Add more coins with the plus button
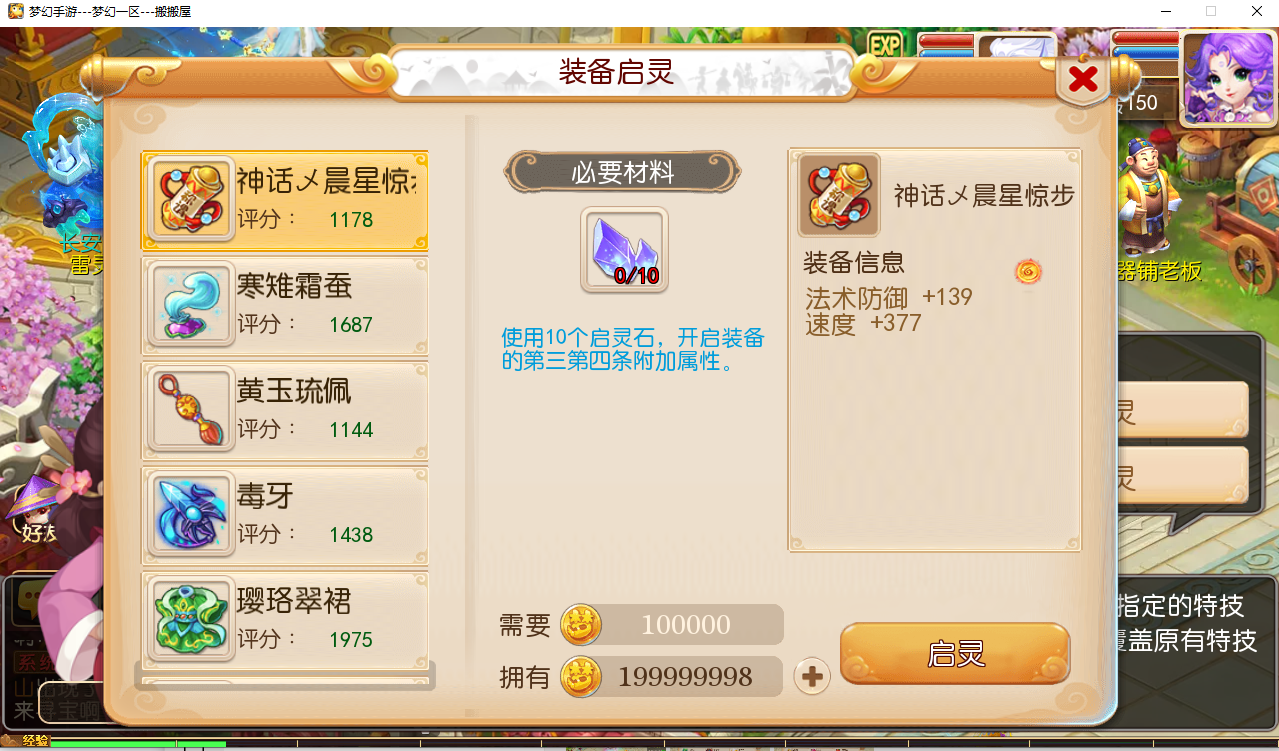The image size is (1279, 751). click(x=812, y=677)
